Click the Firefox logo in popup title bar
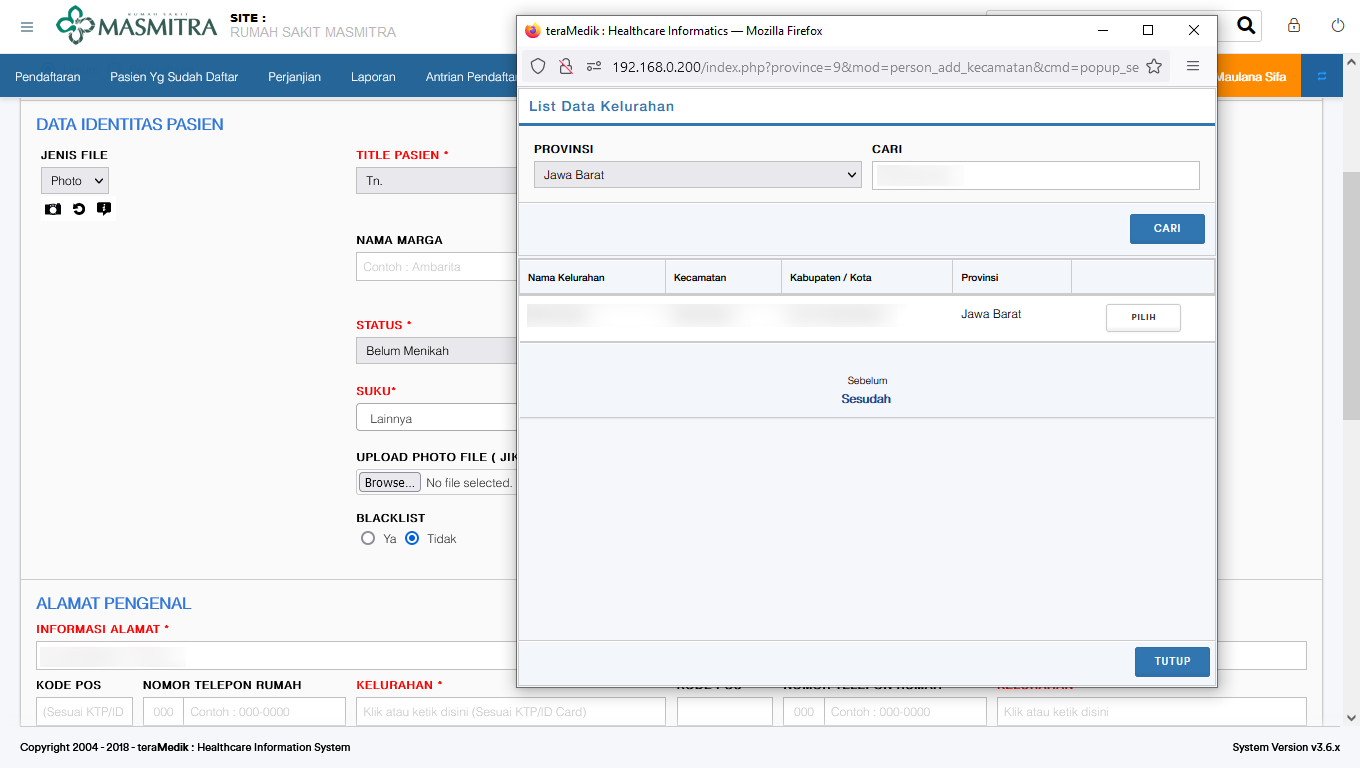1360x768 pixels. (532, 31)
